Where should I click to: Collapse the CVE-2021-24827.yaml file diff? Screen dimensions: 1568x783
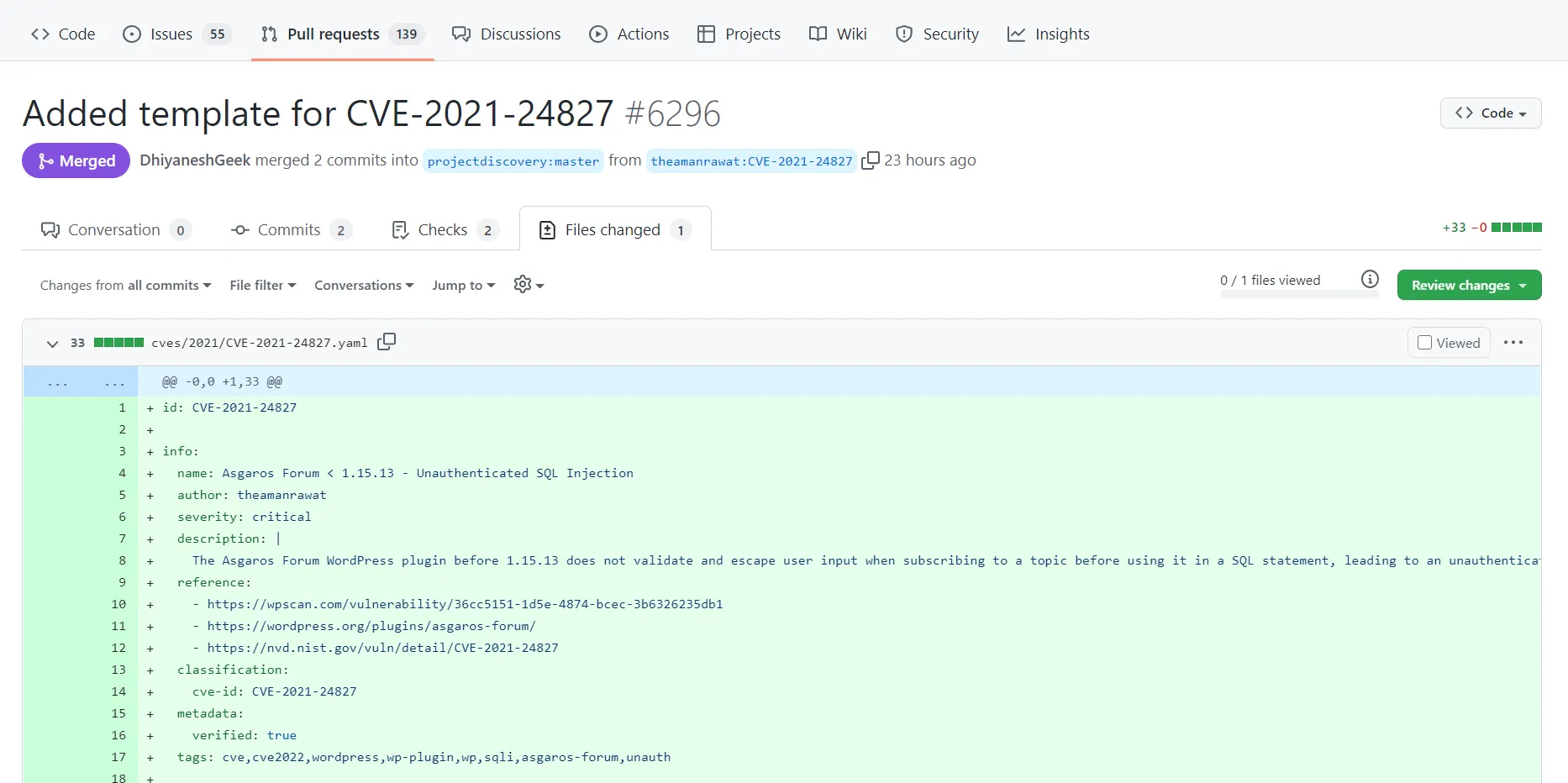pyautogui.click(x=52, y=343)
